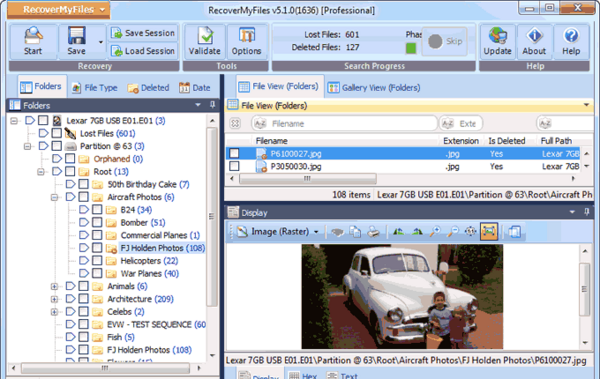Click the clear filter icon beside Filename filter
The width and height of the screenshot is (600, 379).
click(x=235, y=124)
